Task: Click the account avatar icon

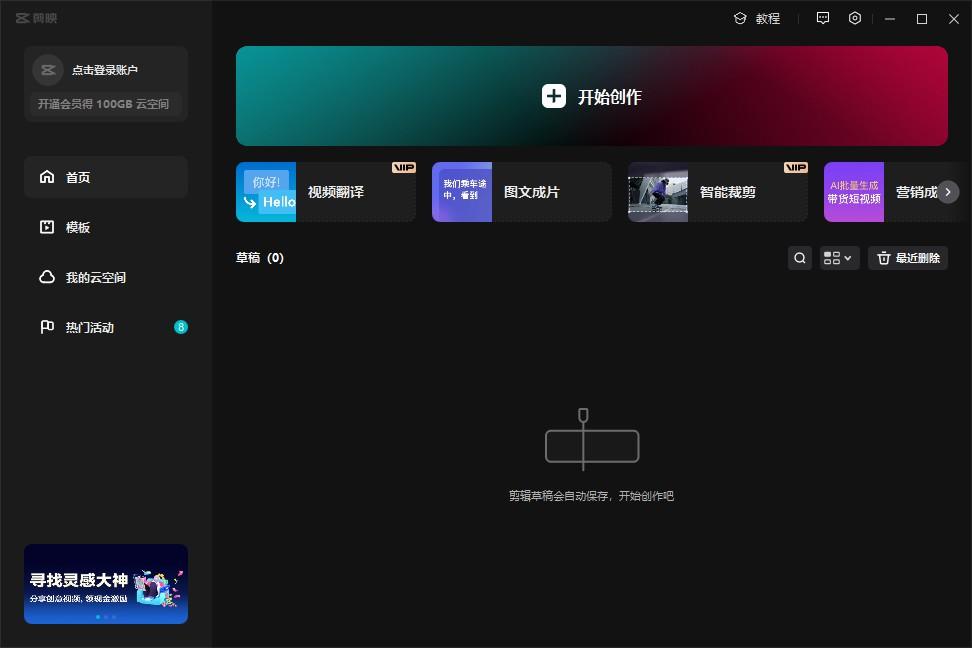Action: tap(48, 70)
